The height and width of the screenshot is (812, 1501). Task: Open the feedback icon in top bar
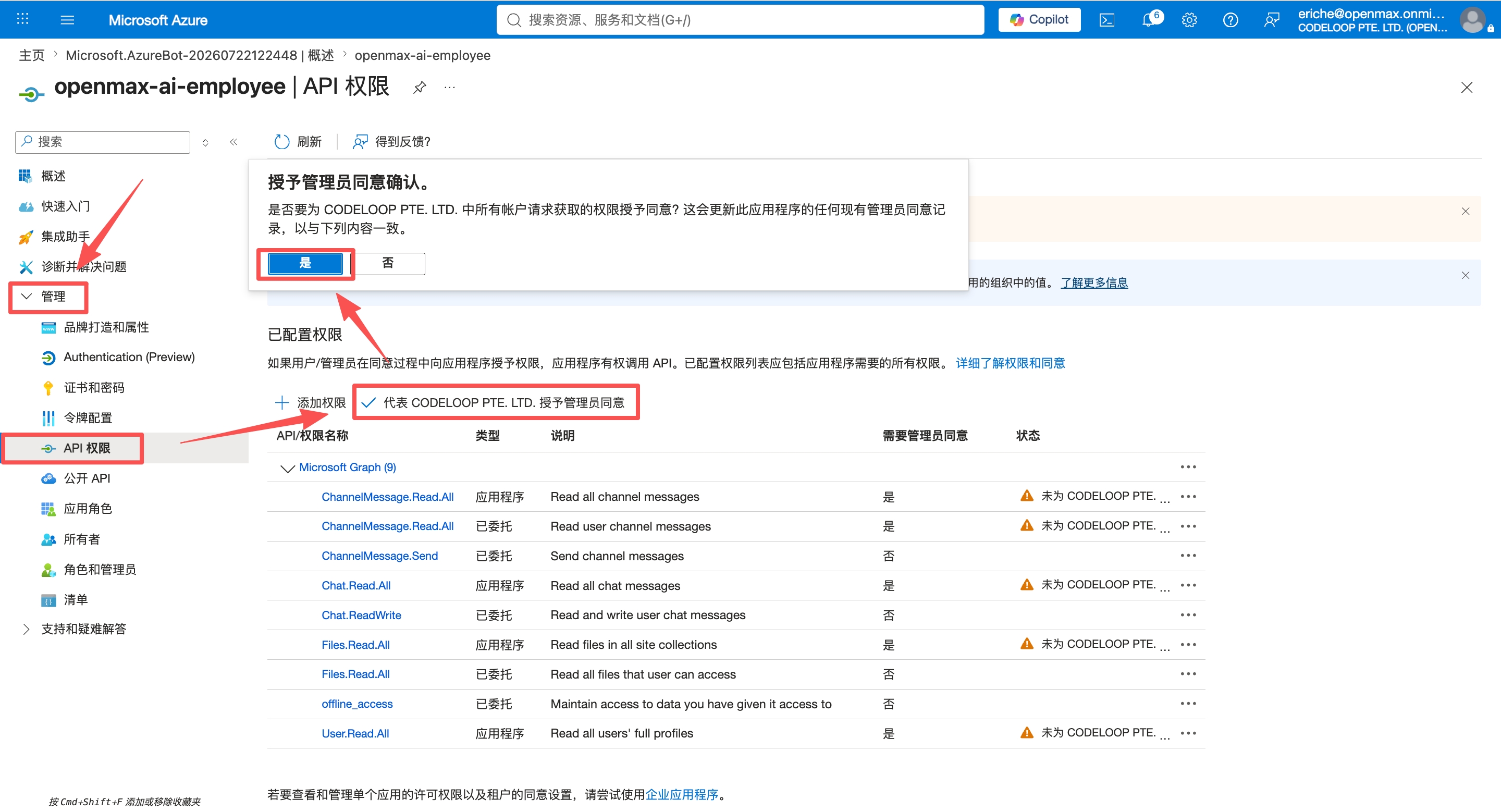coord(1272,20)
